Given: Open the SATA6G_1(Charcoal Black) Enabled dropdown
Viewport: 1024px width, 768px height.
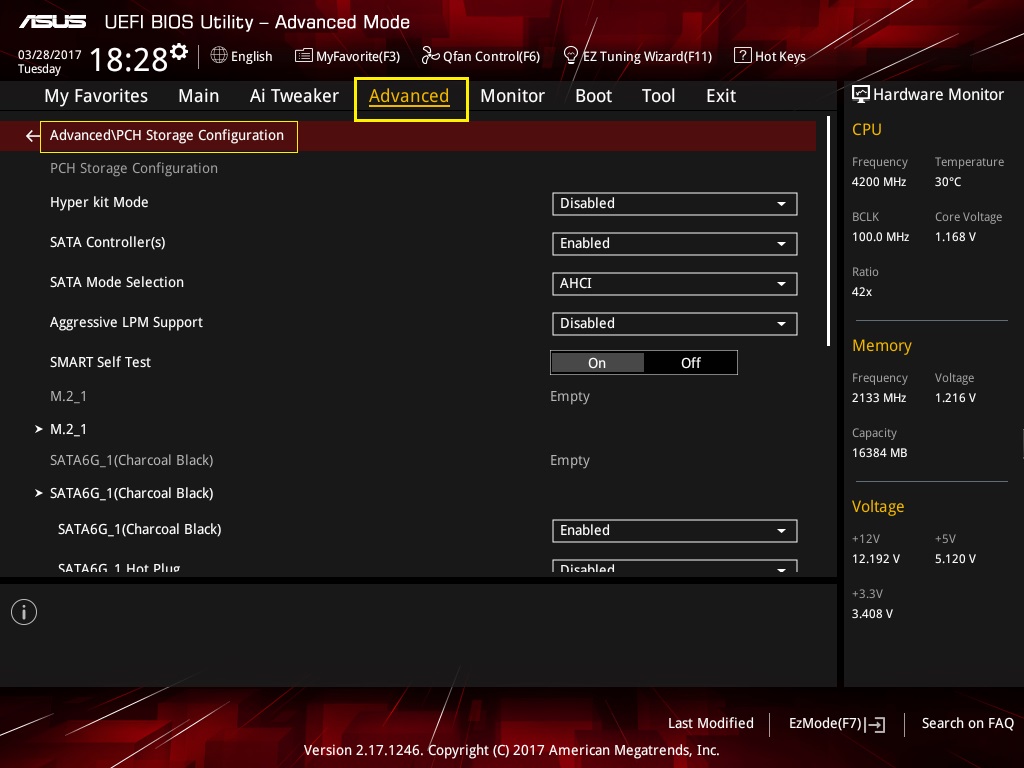Looking at the screenshot, I should click(x=674, y=530).
